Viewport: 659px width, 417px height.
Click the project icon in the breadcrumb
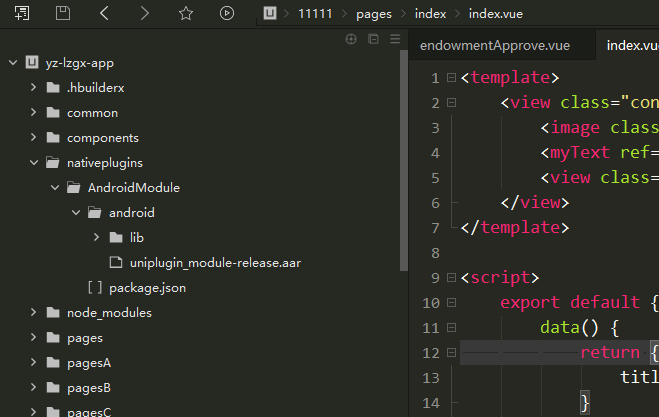click(x=270, y=13)
